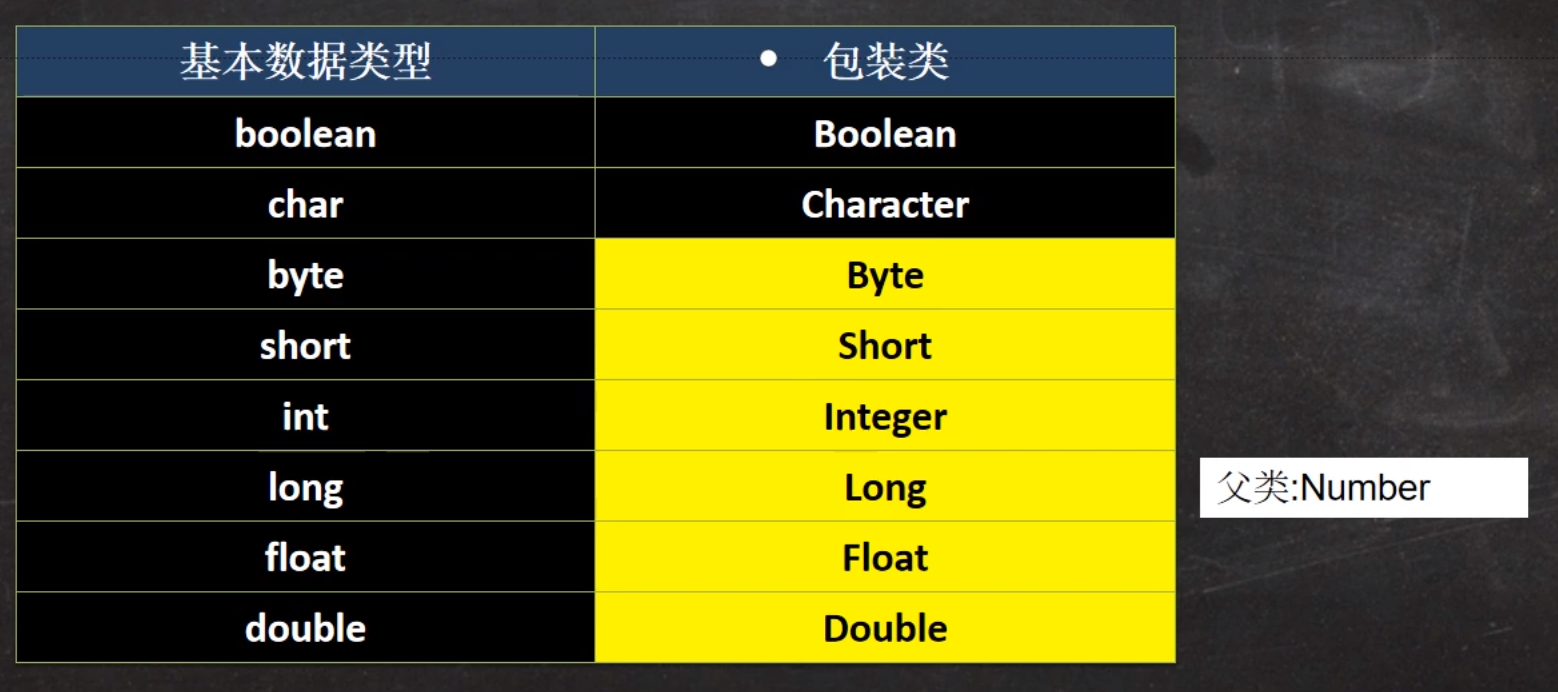Click the yellow Double wrapper cell
The width and height of the screenshot is (1558, 692).
click(x=885, y=628)
